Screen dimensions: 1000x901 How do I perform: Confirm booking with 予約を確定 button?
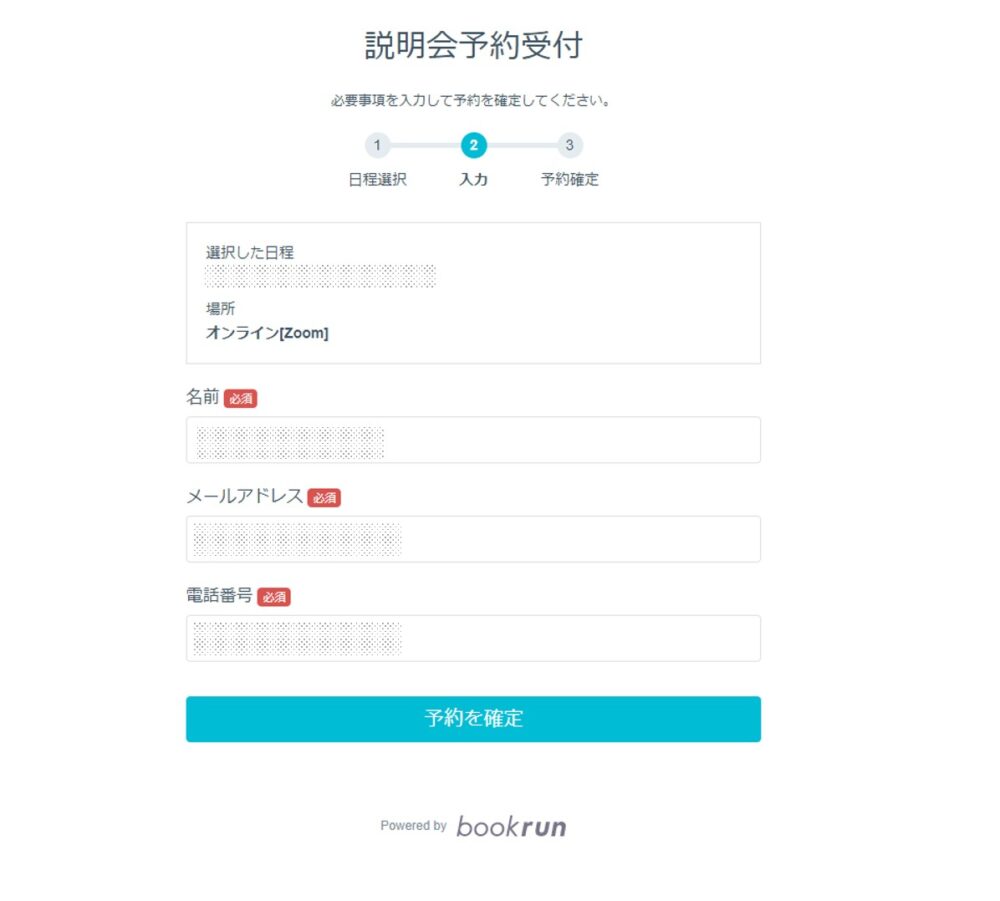(473, 719)
